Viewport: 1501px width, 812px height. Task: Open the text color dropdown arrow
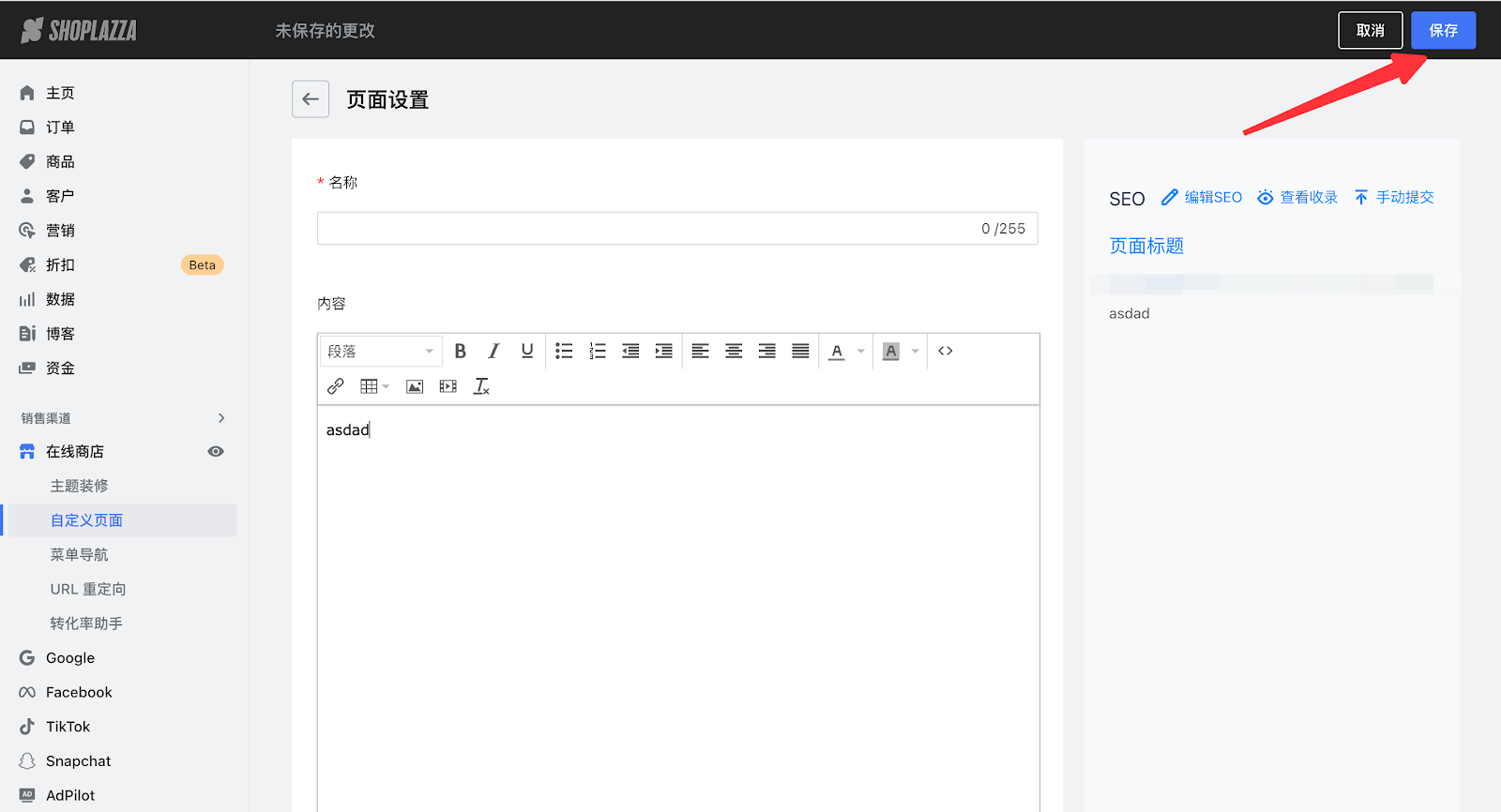(861, 351)
